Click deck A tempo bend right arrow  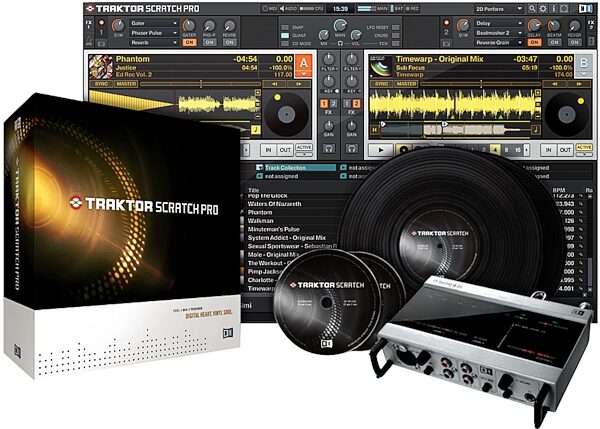tap(299, 84)
